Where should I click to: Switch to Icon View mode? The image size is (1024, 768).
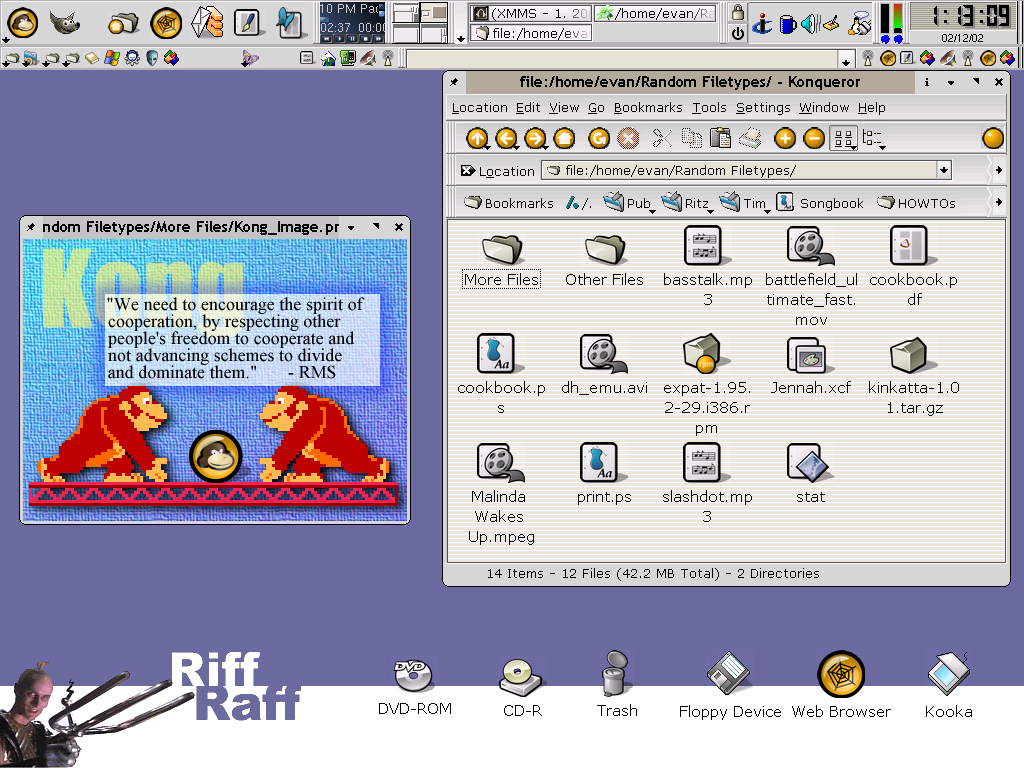pyautogui.click(x=844, y=138)
